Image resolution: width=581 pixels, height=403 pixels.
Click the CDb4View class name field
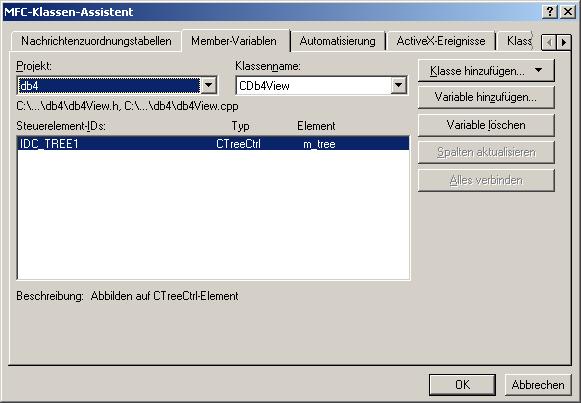tap(313, 86)
